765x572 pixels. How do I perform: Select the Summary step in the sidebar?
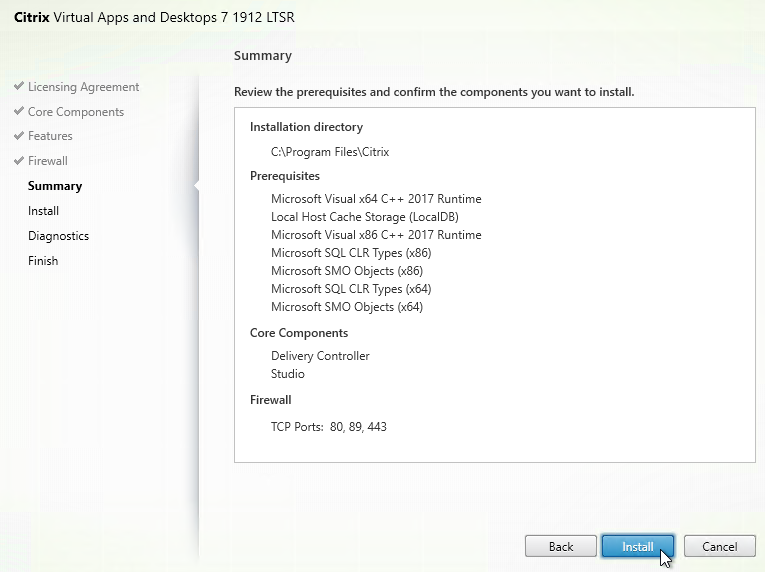[x=55, y=186]
